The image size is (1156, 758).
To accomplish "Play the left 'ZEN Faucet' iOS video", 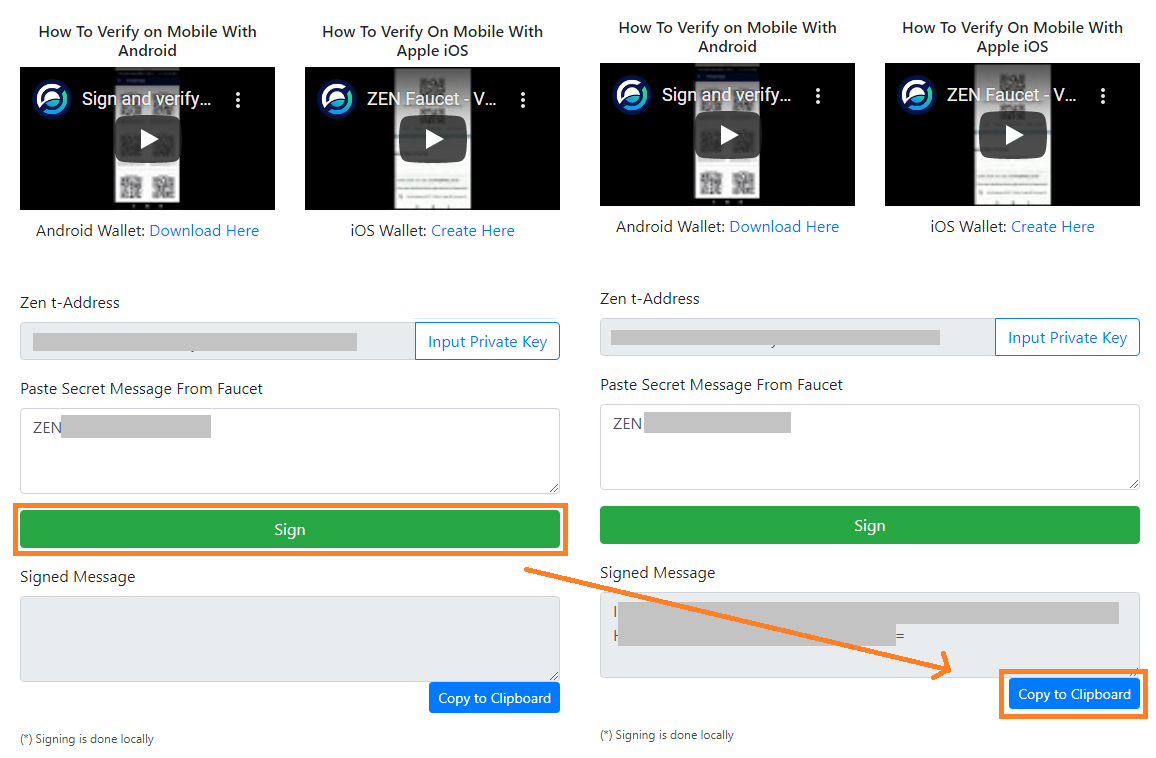I will coord(433,139).
